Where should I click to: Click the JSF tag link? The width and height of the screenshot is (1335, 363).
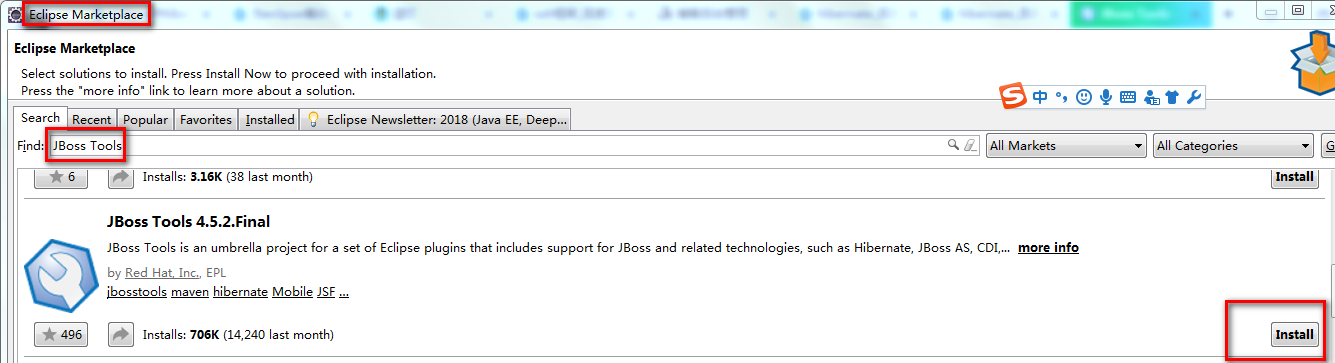pyautogui.click(x=326, y=292)
